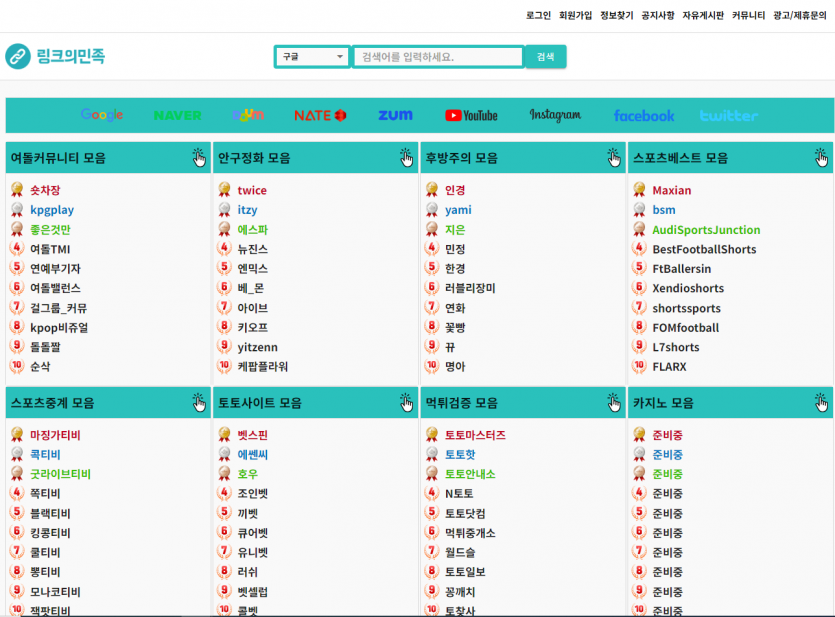Click the hand icon on 토토사이트 모음

pyautogui.click(x=406, y=402)
